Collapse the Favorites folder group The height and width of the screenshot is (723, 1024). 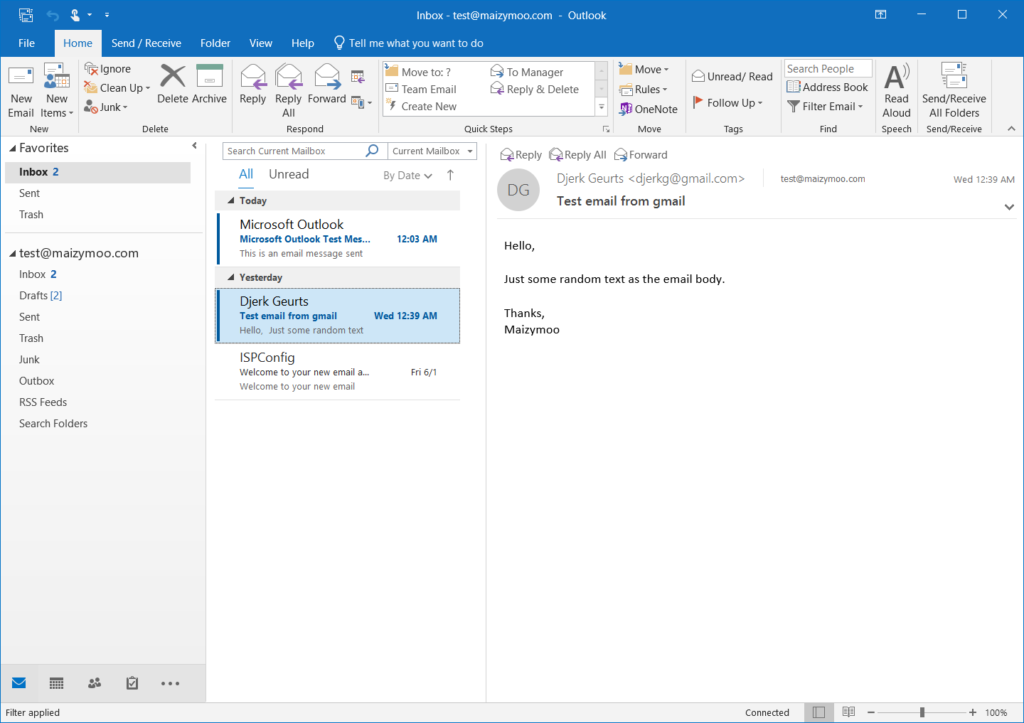tap(12, 148)
